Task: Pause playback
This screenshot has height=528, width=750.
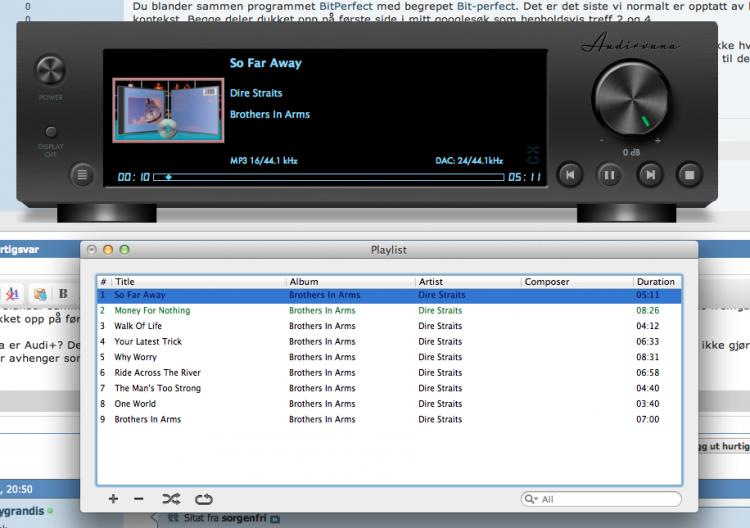Action: pyautogui.click(x=609, y=175)
